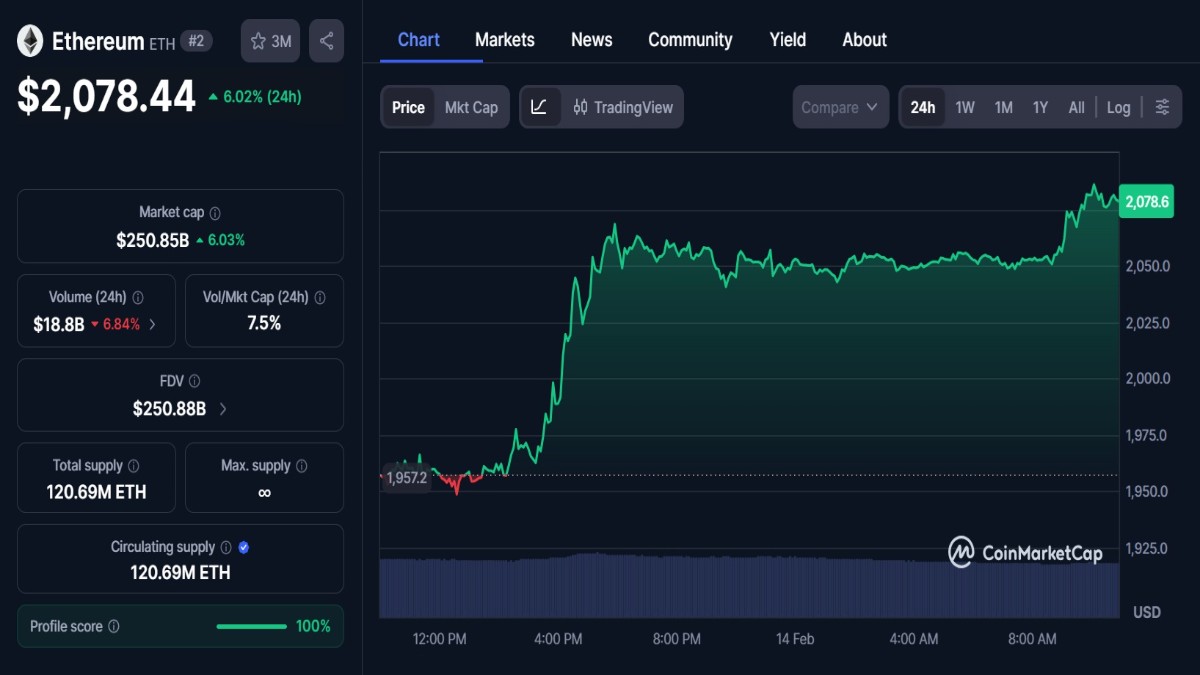Switch to the Community tab
The height and width of the screenshot is (675, 1200).
[x=690, y=40]
